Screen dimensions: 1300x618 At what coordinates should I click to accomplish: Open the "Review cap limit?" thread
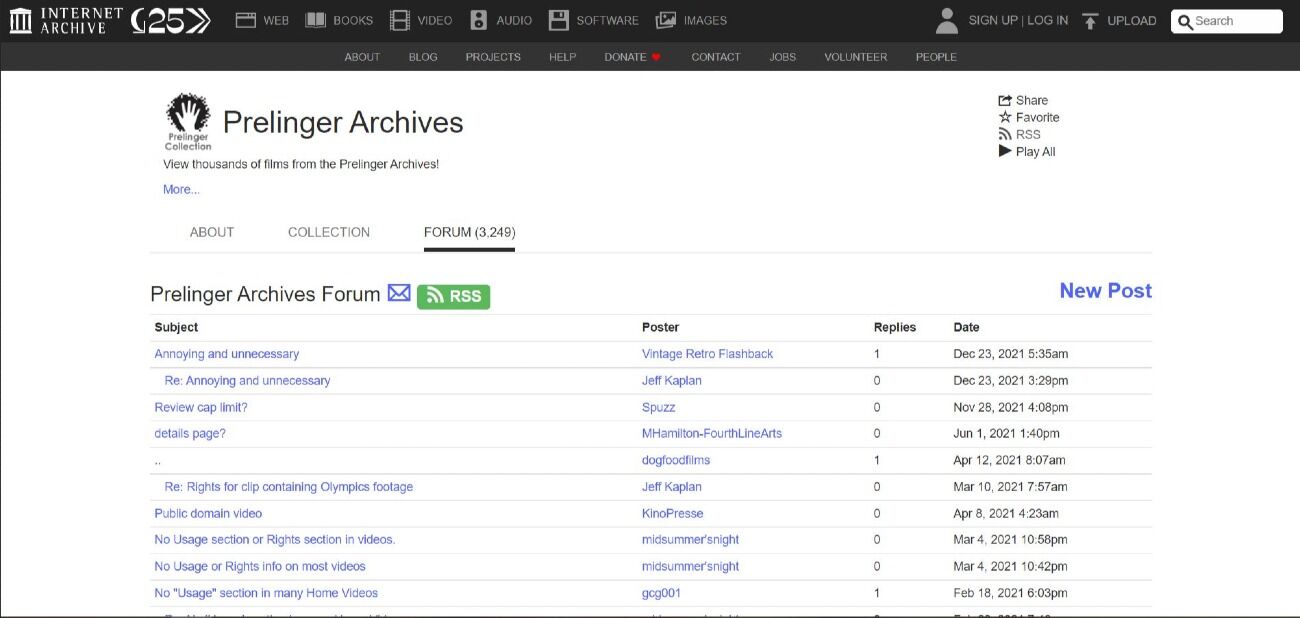pos(201,407)
